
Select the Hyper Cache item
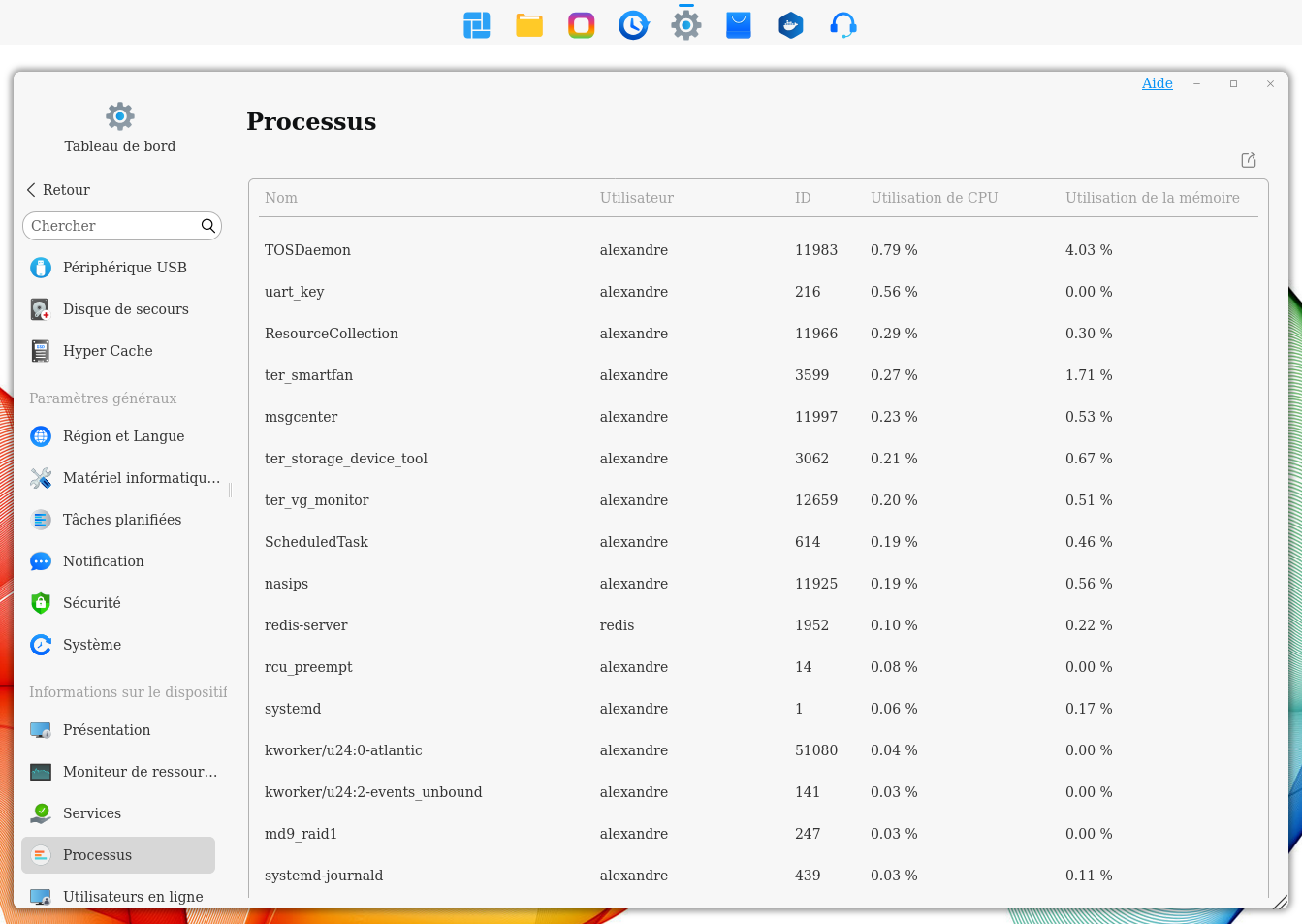click(x=108, y=351)
